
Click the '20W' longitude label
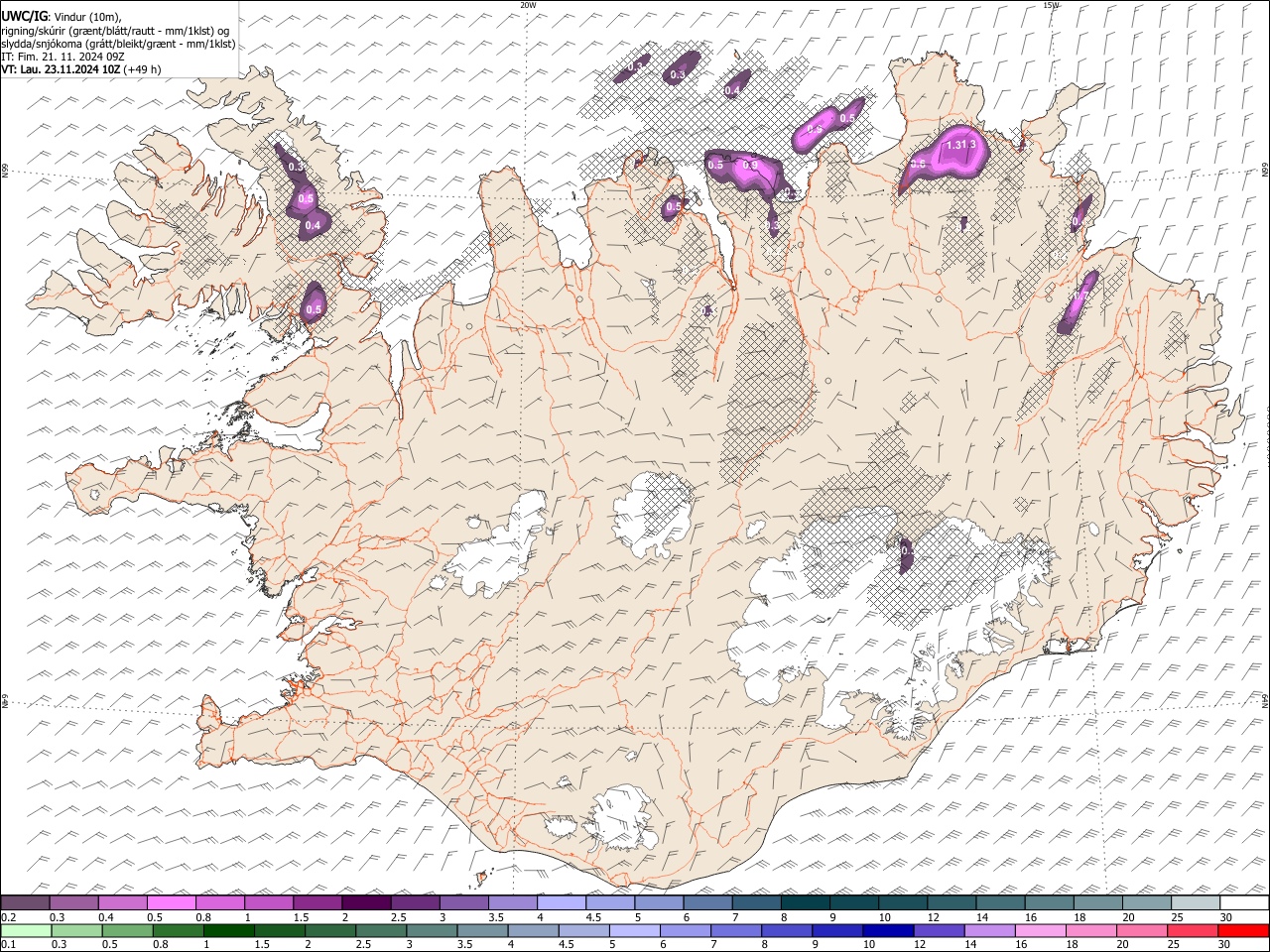tap(528, 5)
